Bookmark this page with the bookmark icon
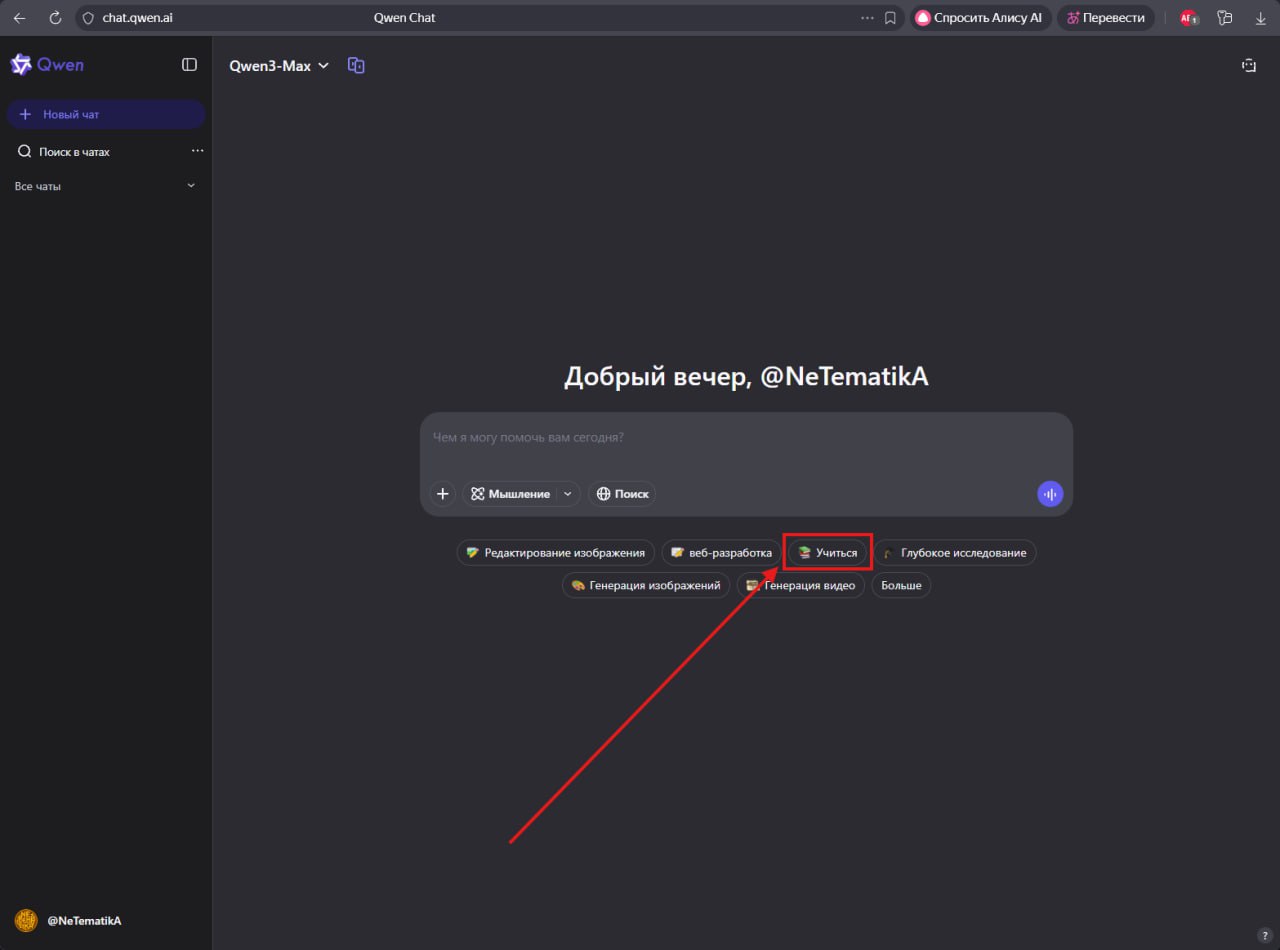This screenshot has width=1280, height=950. [x=890, y=18]
